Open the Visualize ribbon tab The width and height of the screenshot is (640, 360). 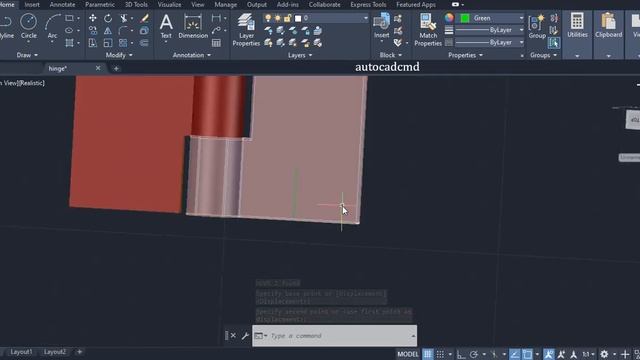(x=169, y=4)
